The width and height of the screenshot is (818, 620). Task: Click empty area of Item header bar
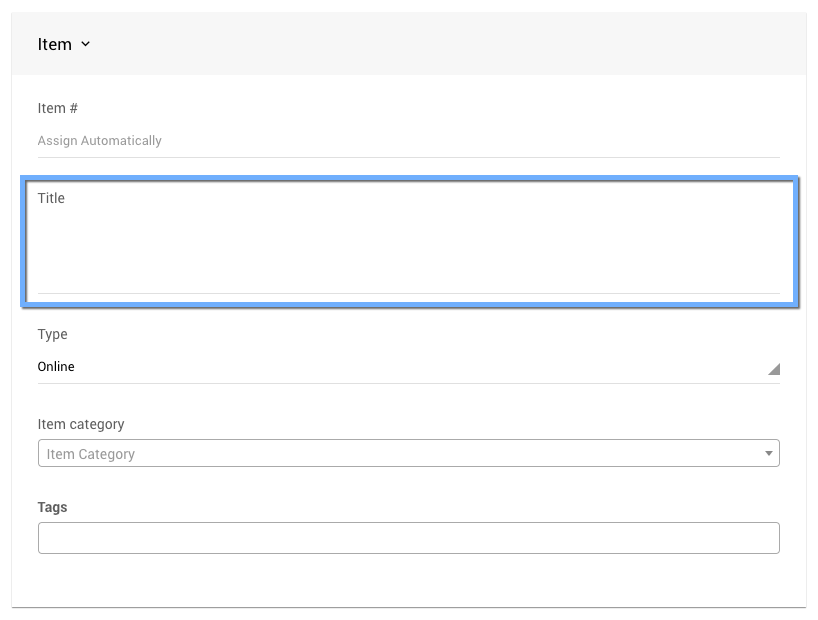click(x=450, y=44)
